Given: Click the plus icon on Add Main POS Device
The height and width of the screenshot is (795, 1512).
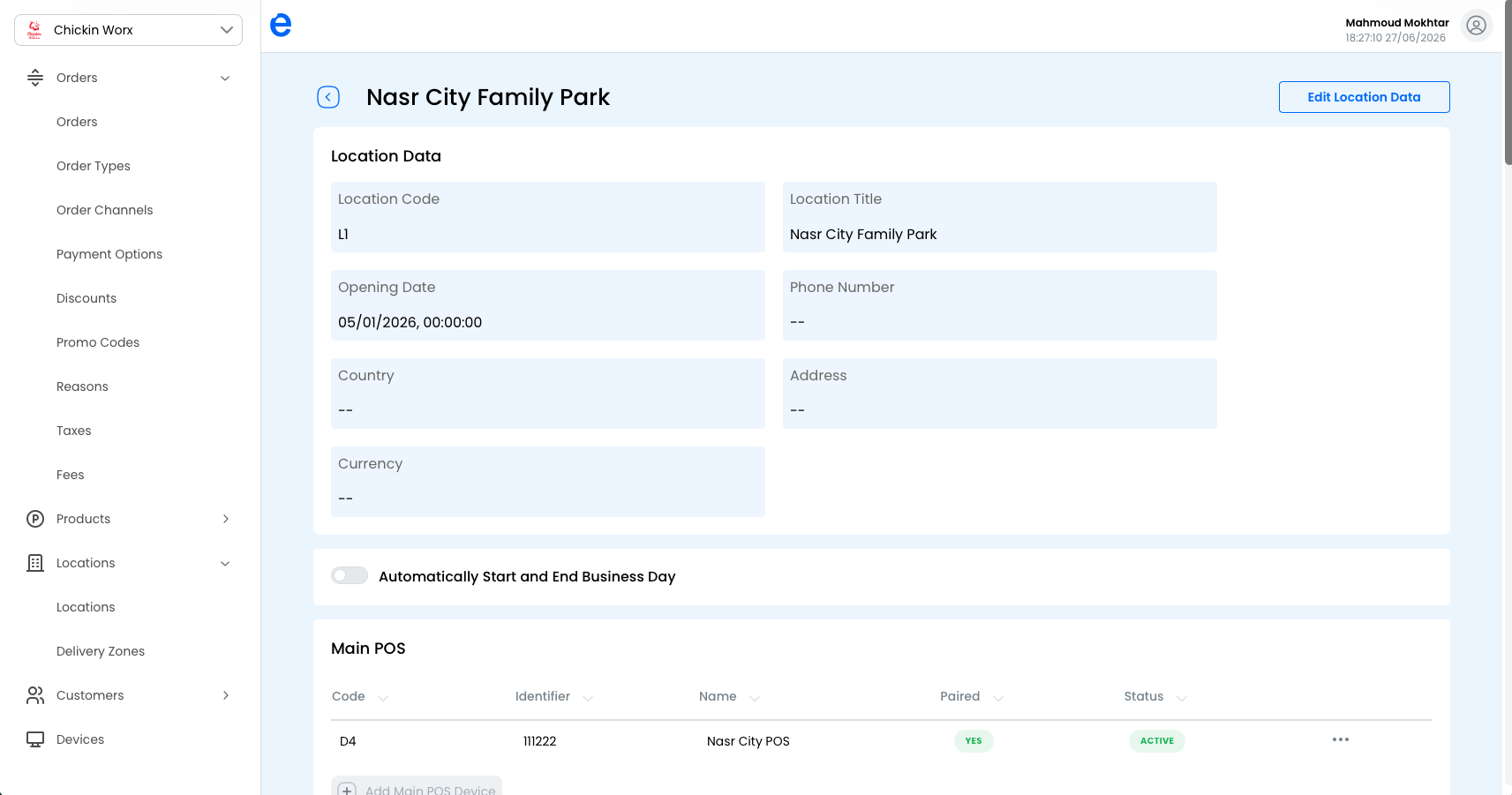Looking at the screenshot, I should [347, 789].
